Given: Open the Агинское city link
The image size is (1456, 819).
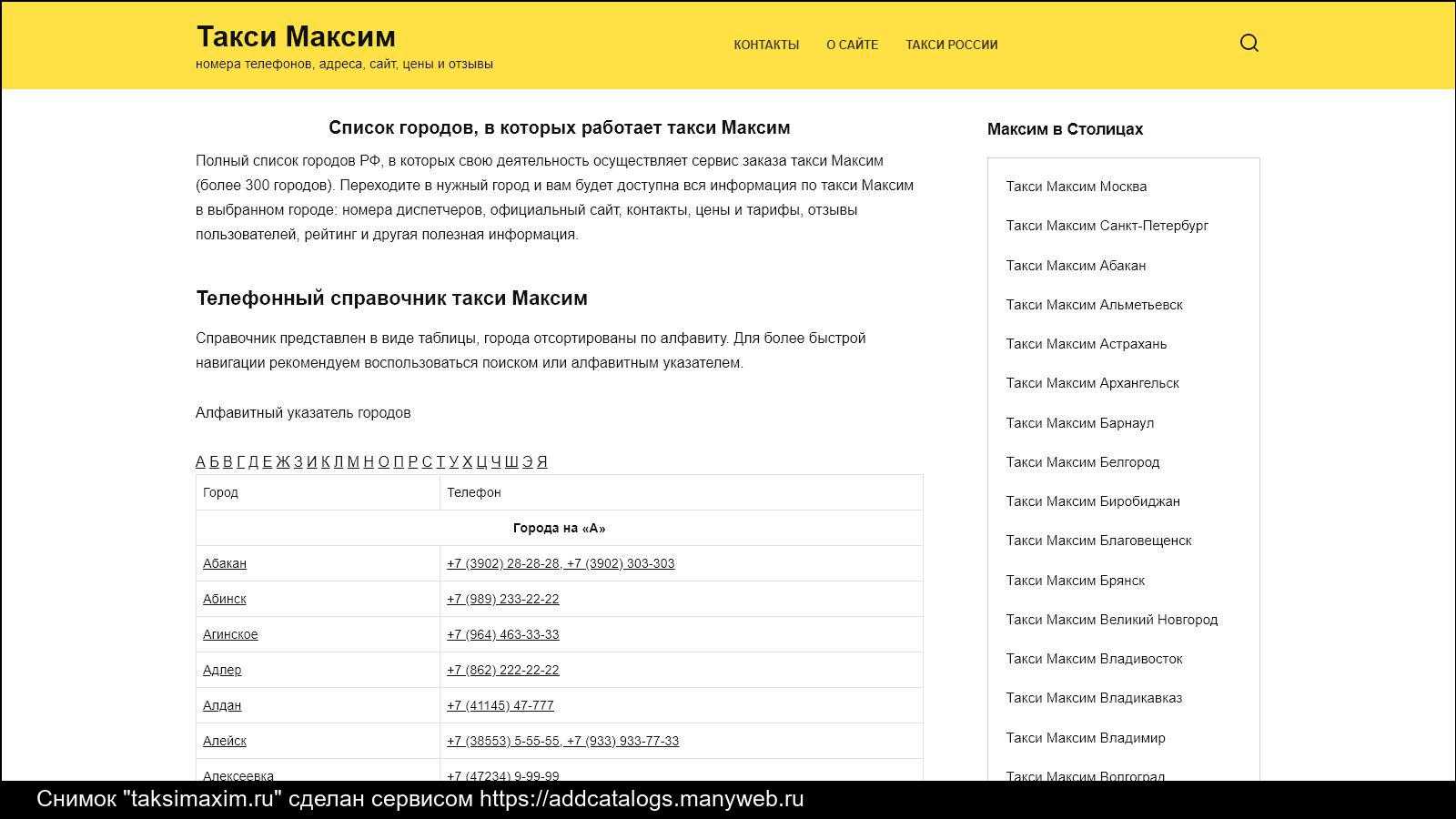Looking at the screenshot, I should click(230, 634).
